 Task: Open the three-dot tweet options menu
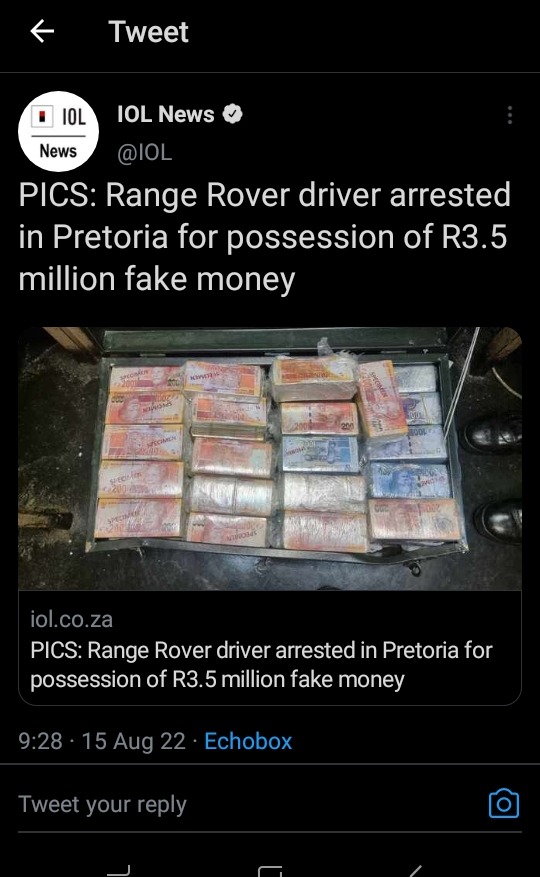pyautogui.click(x=509, y=115)
